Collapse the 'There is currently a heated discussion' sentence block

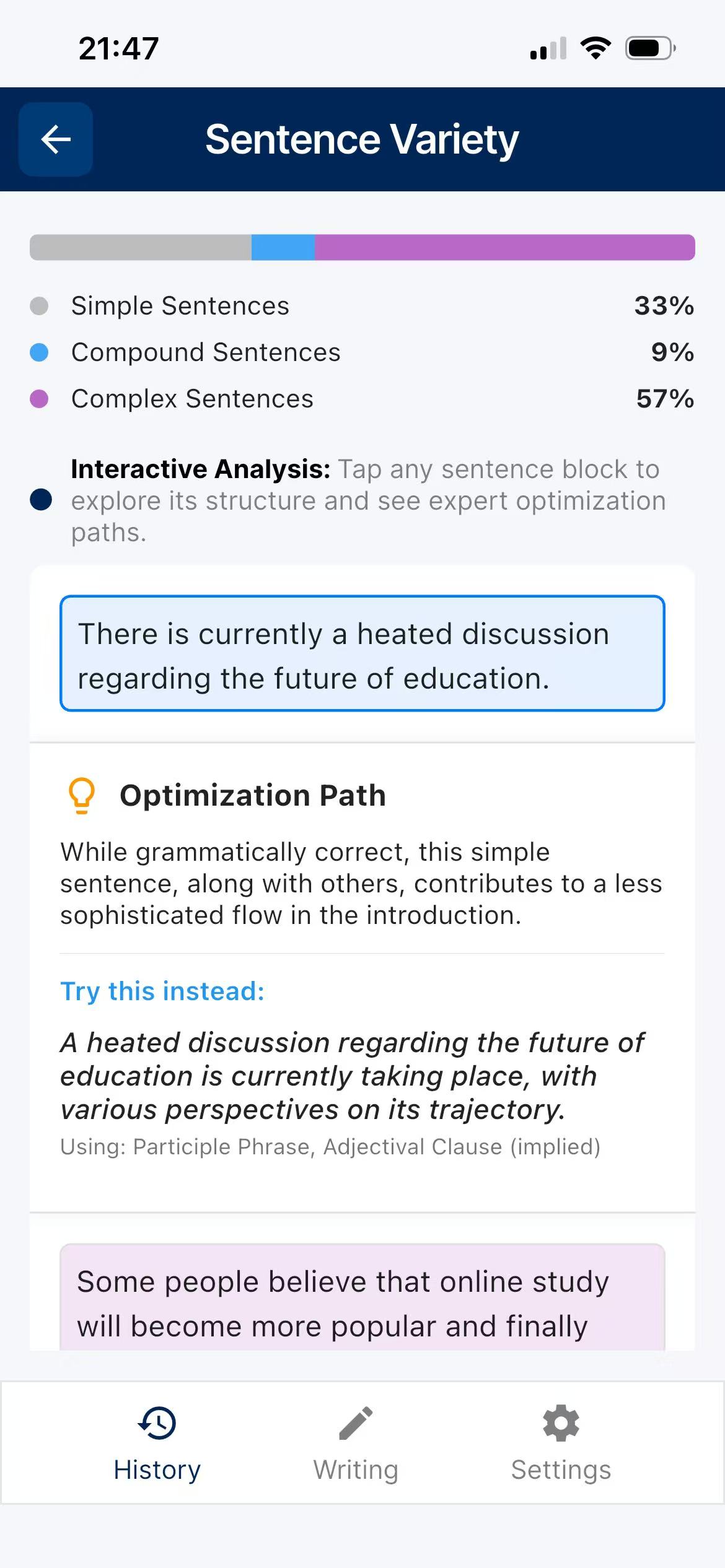click(362, 654)
